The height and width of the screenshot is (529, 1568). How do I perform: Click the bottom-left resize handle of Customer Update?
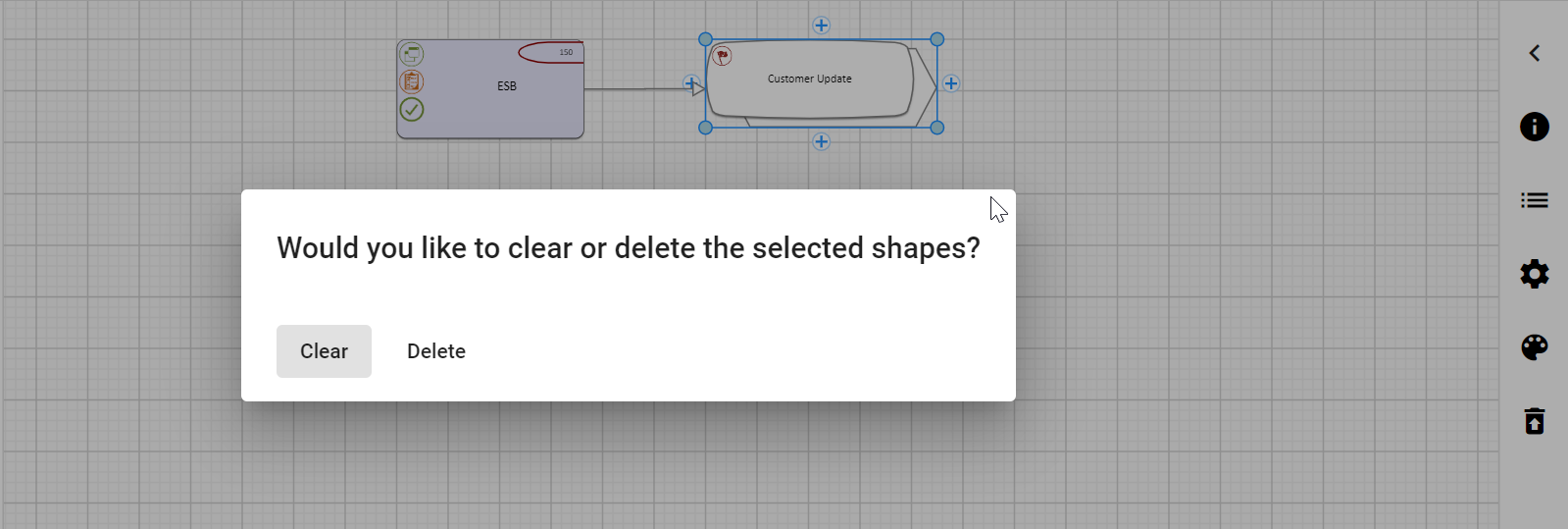pos(705,128)
